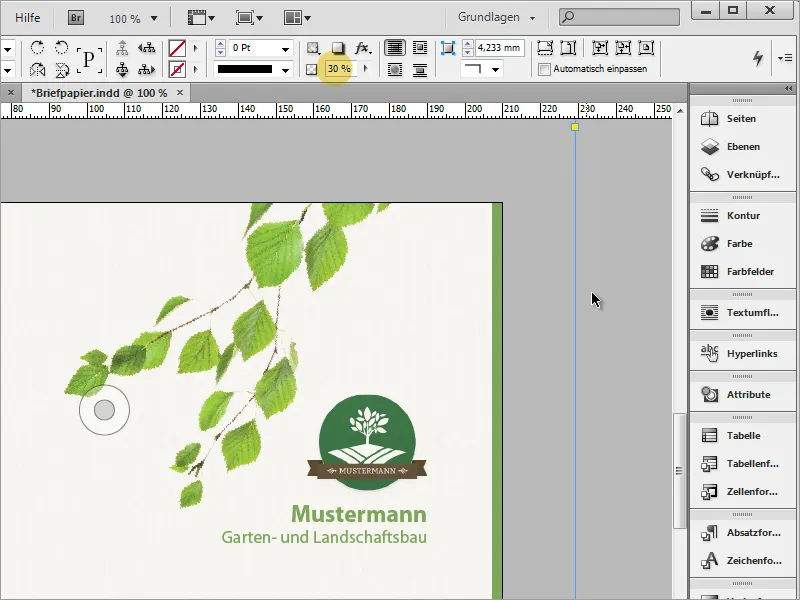Open the 0 Pt stroke weight dropdown
Screen dimensions: 800x600
tap(285, 49)
